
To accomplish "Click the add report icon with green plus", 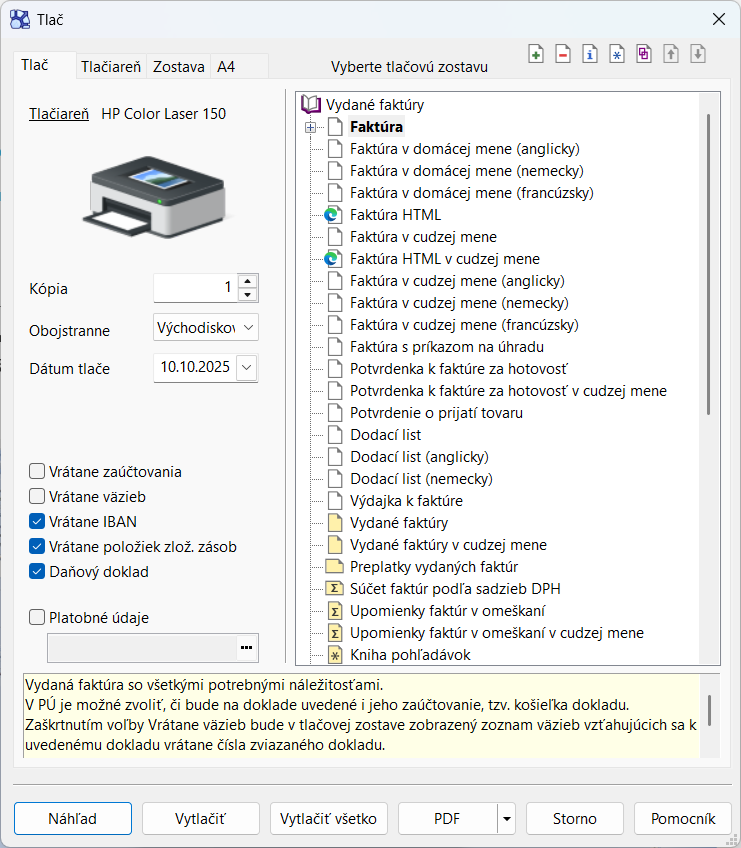I will (537, 55).
